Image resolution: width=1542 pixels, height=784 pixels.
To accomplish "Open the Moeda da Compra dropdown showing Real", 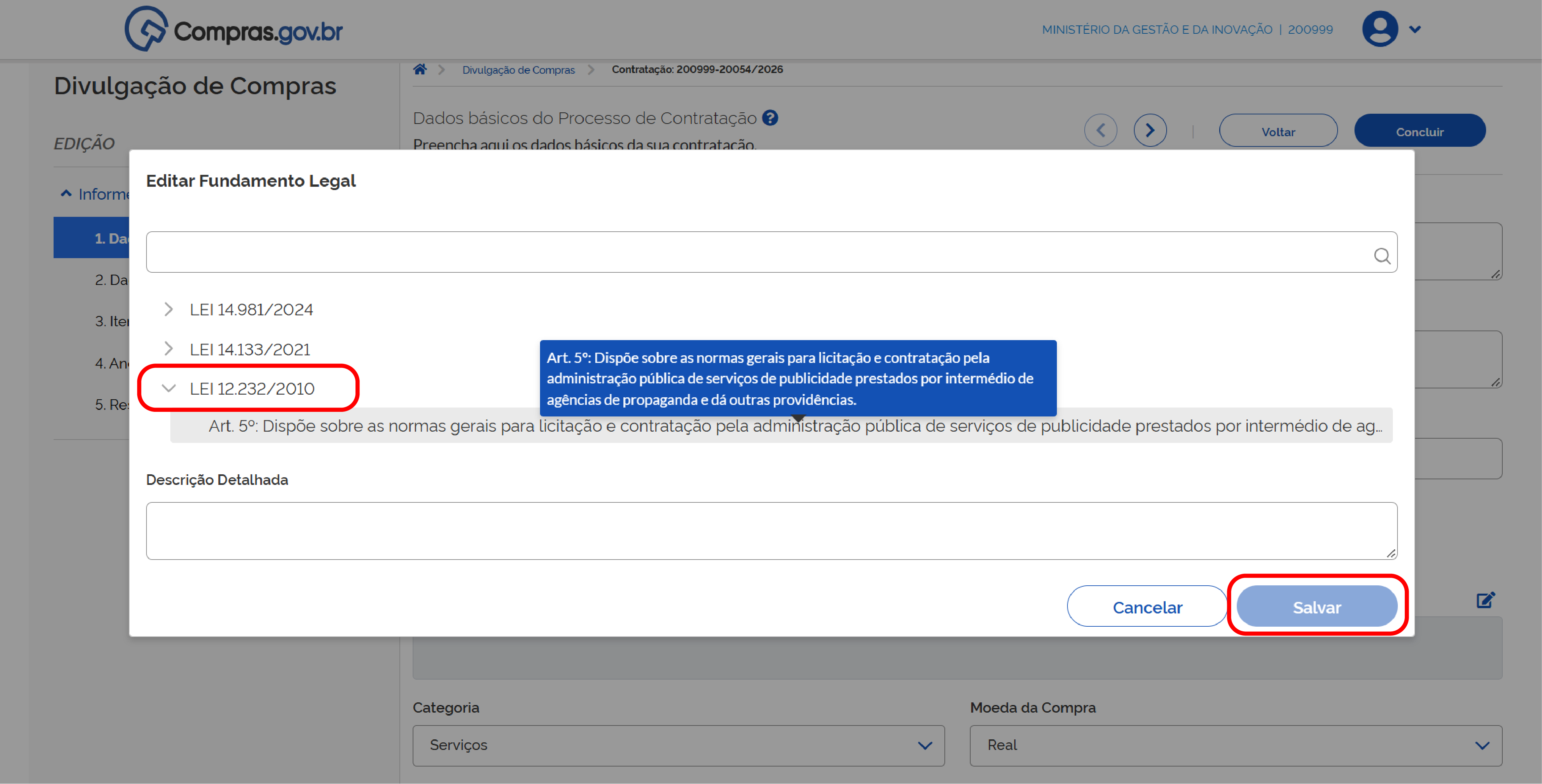I will [1235, 746].
